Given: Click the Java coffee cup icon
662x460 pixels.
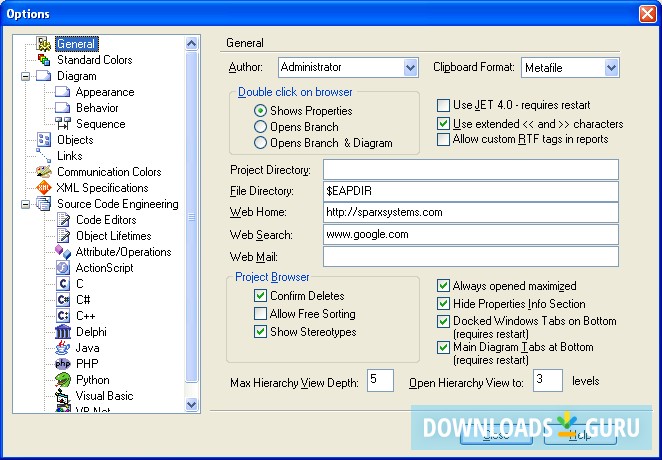Looking at the screenshot, I should 63,348.
